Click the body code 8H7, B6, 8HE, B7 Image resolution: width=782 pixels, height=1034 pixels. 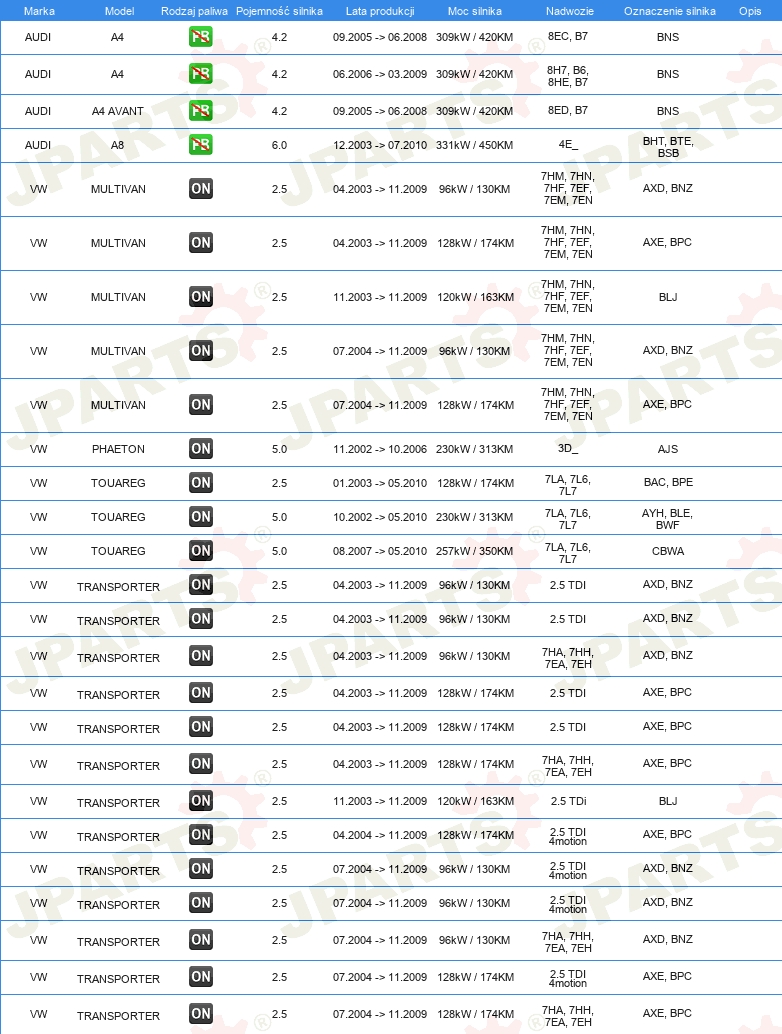pos(568,76)
